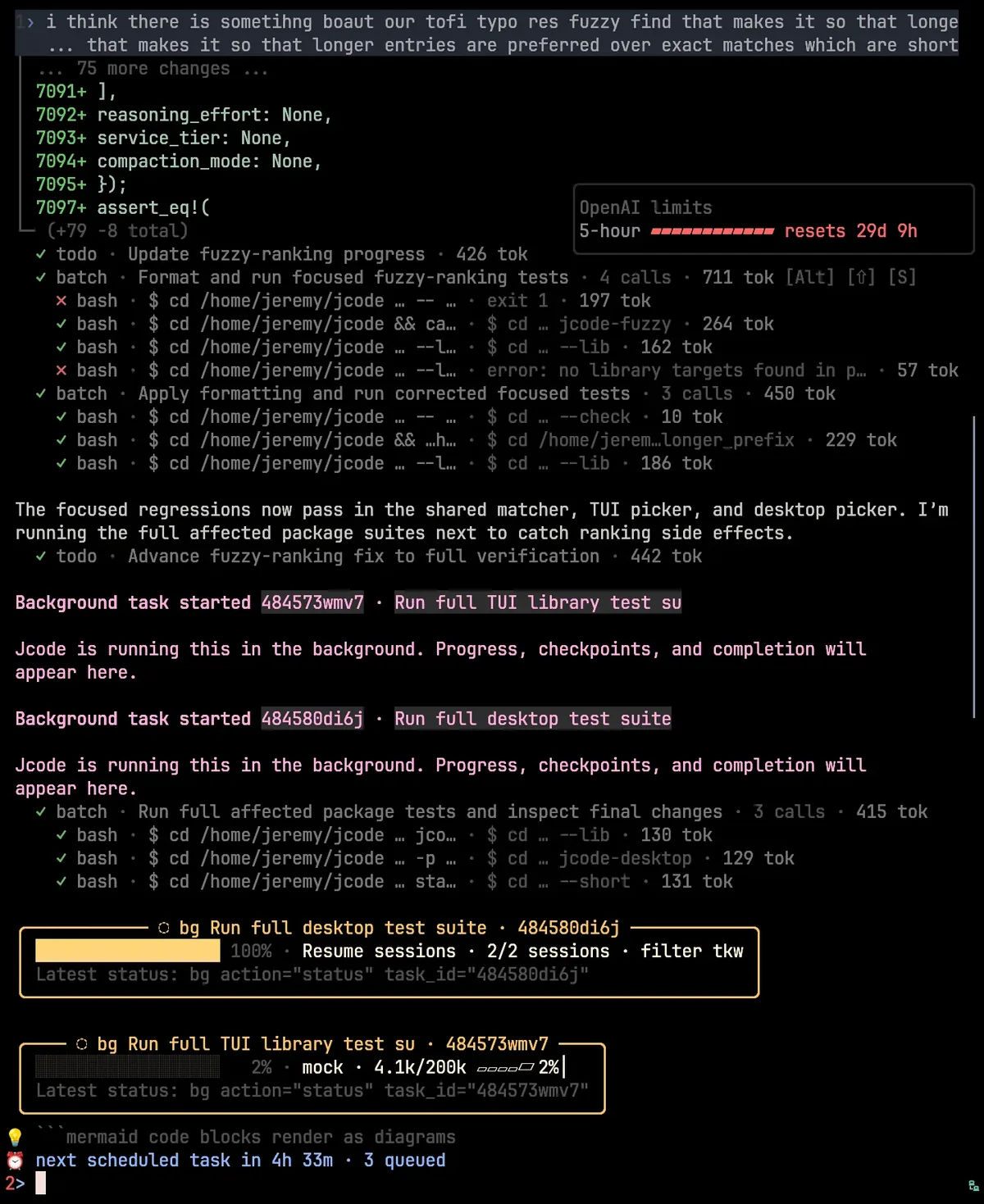Click the checkmark beside 'Format and run focused' batch
The height and width of the screenshot is (1204, 984).
pos(41,278)
